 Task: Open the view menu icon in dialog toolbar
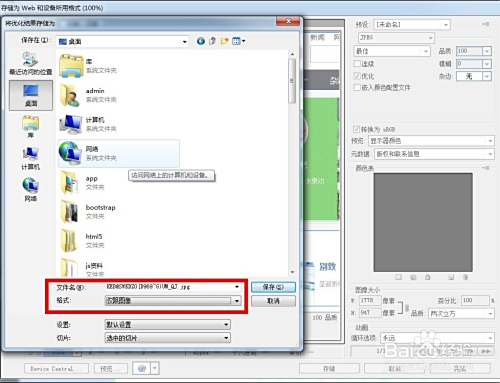[238, 41]
